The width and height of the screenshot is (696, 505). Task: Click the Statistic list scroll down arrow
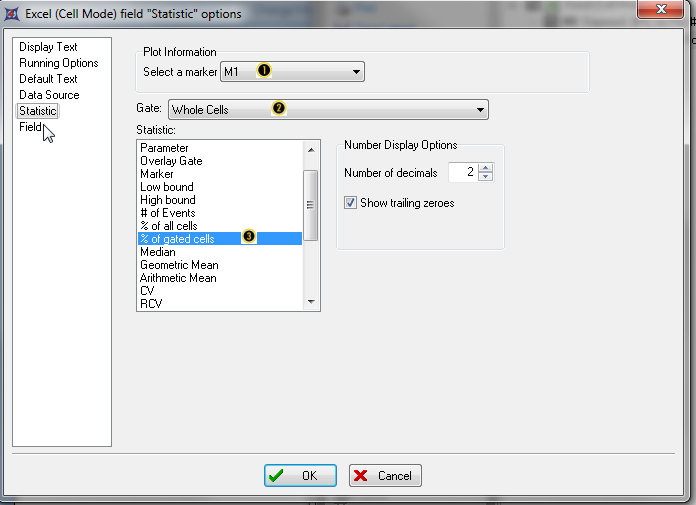311,302
